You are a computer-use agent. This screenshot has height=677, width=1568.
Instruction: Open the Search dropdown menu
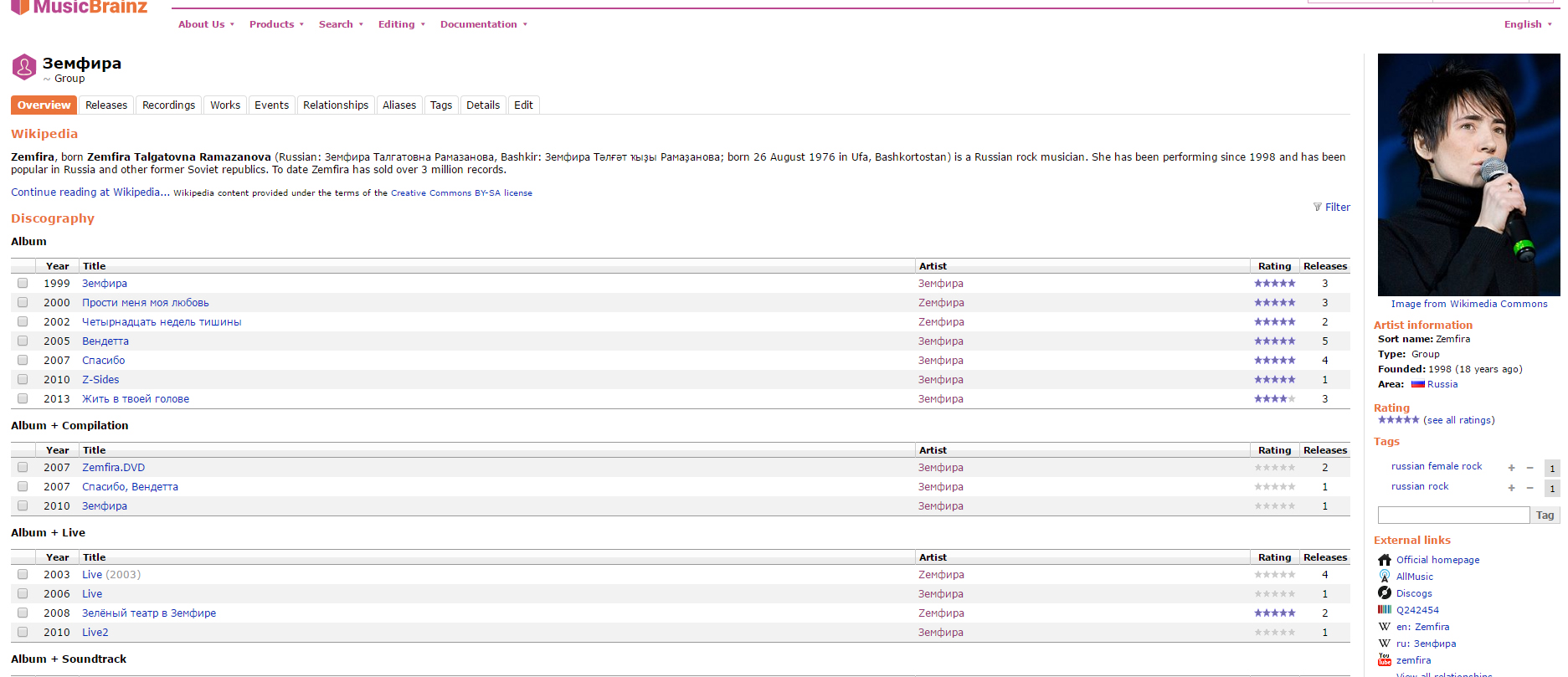[x=341, y=24]
